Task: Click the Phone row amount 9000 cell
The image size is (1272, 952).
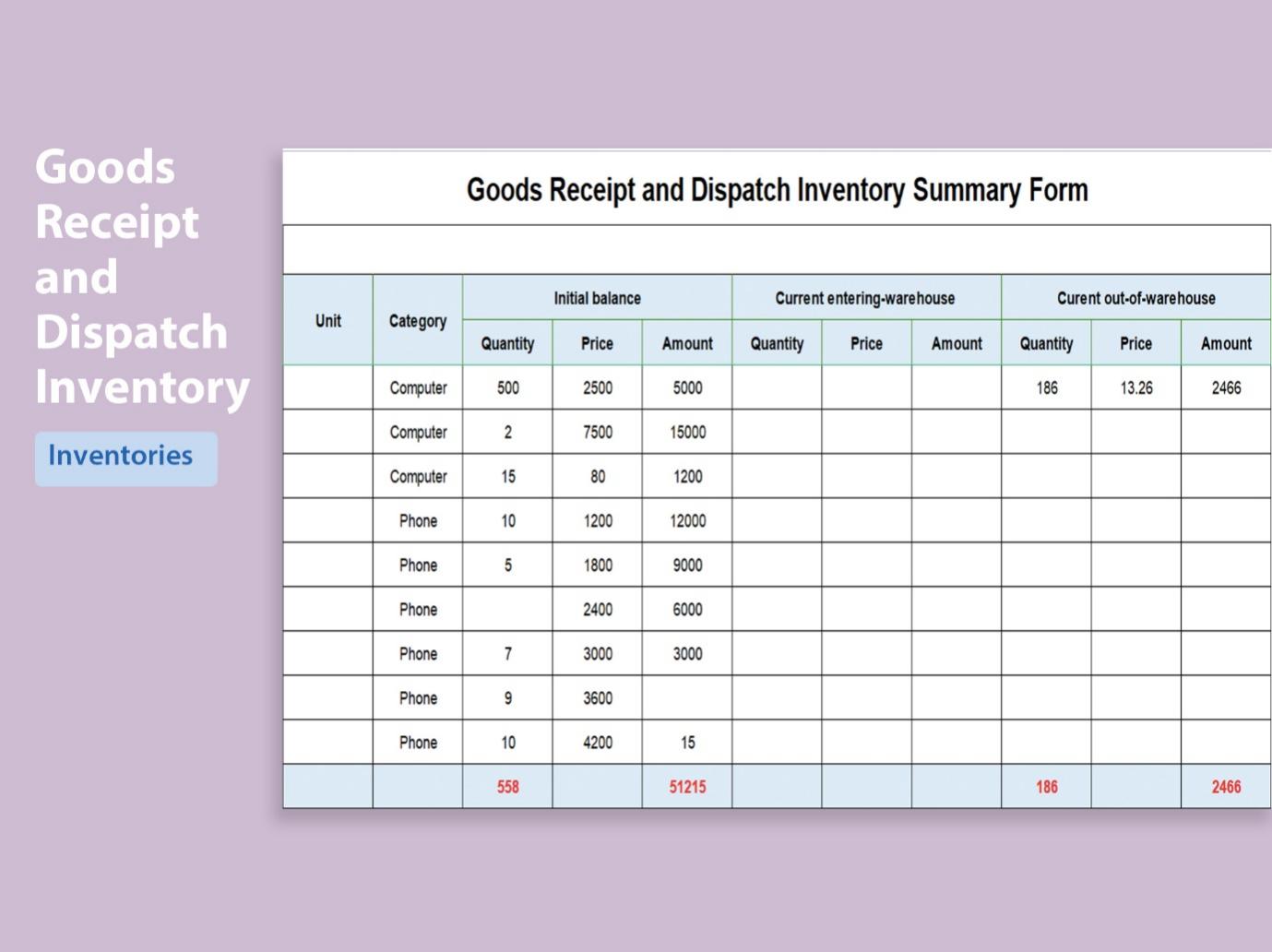Action: [686, 565]
